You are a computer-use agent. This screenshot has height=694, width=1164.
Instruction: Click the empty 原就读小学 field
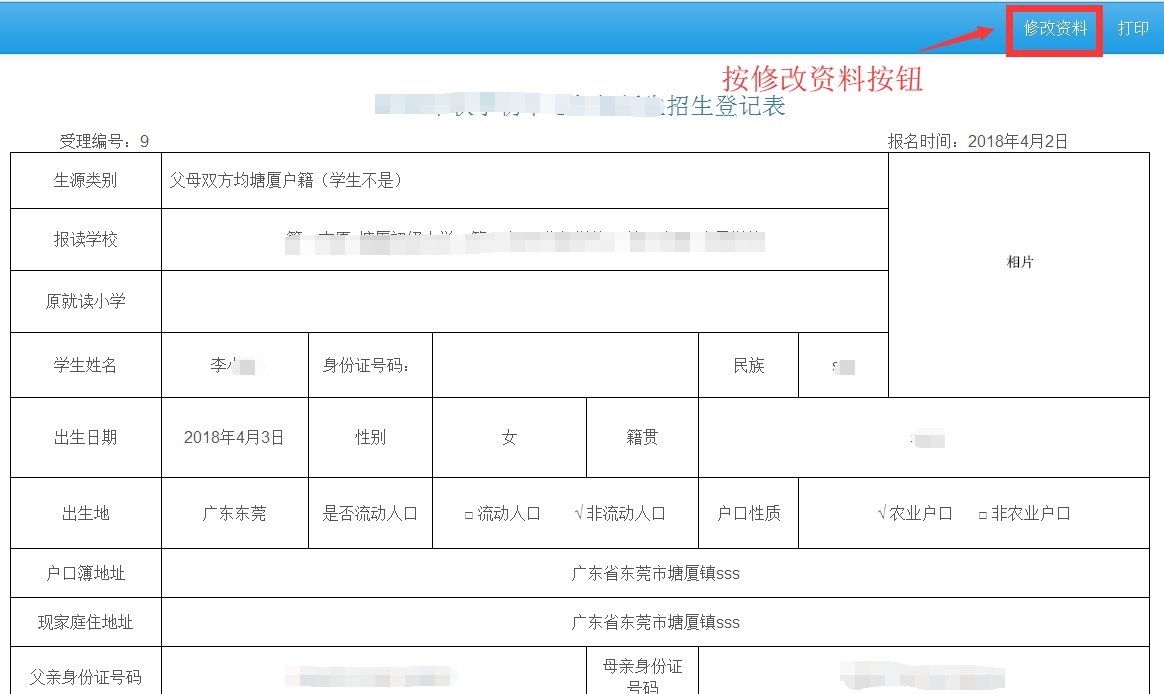[x=524, y=301]
